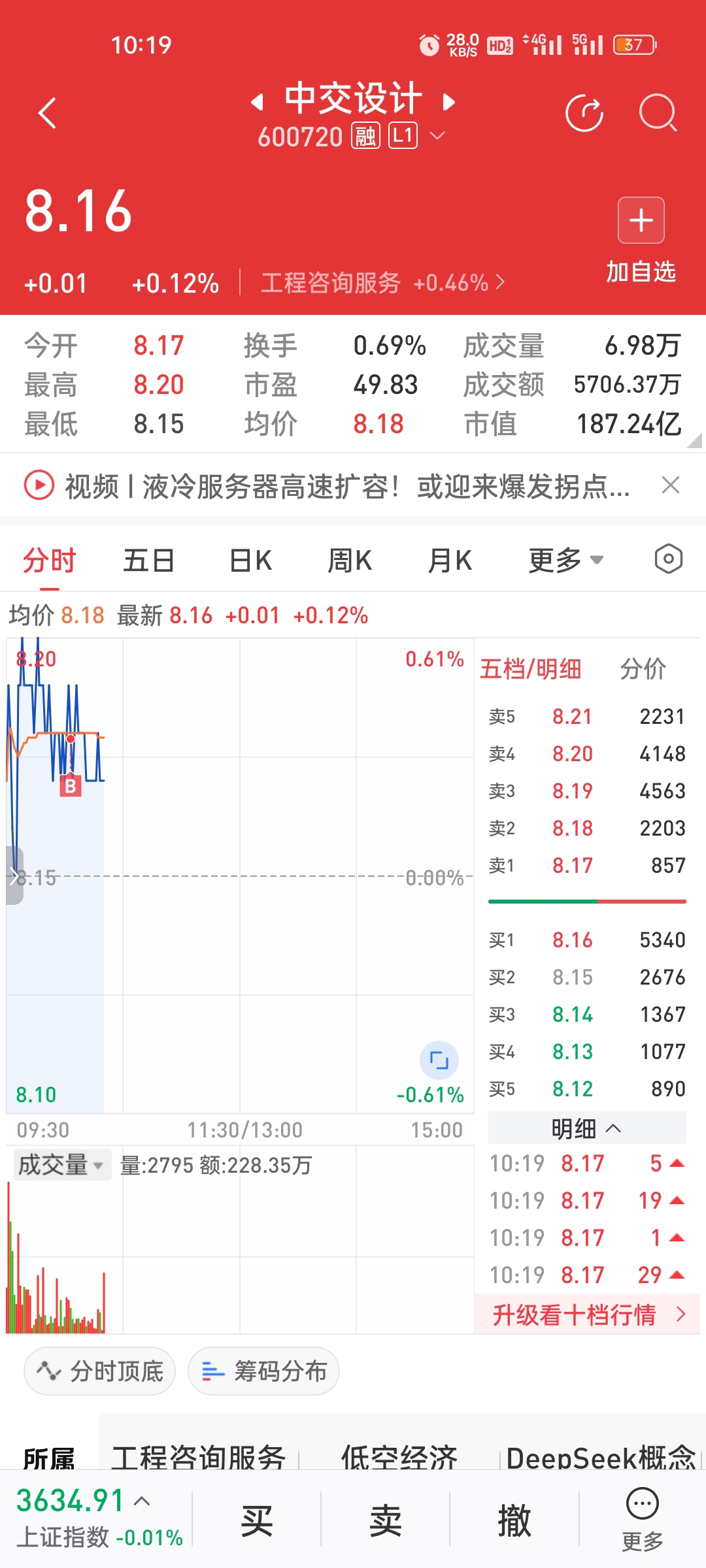Go back with the left arrow
This screenshot has width=706, height=1568.
47,113
